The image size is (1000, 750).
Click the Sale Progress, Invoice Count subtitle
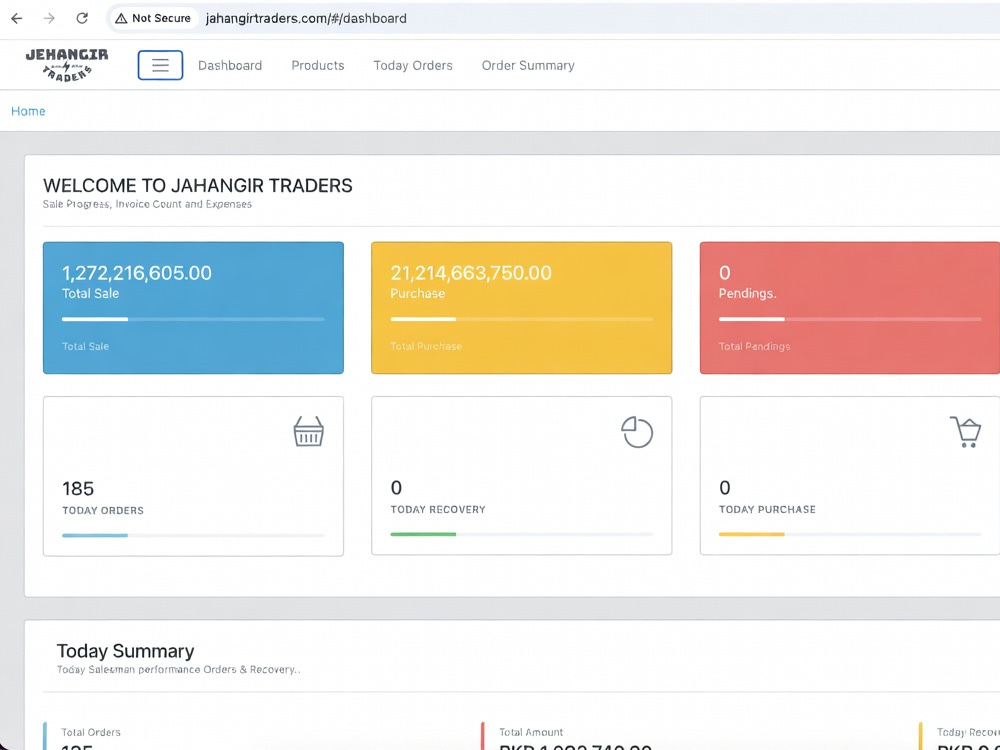tap(147, 204)
